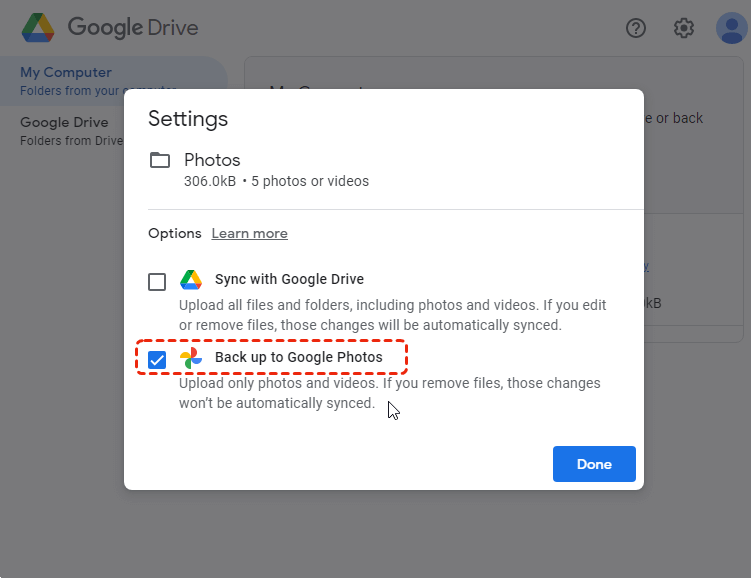Uncheck the Back up to Google Photos checkbox

point(157,360)
